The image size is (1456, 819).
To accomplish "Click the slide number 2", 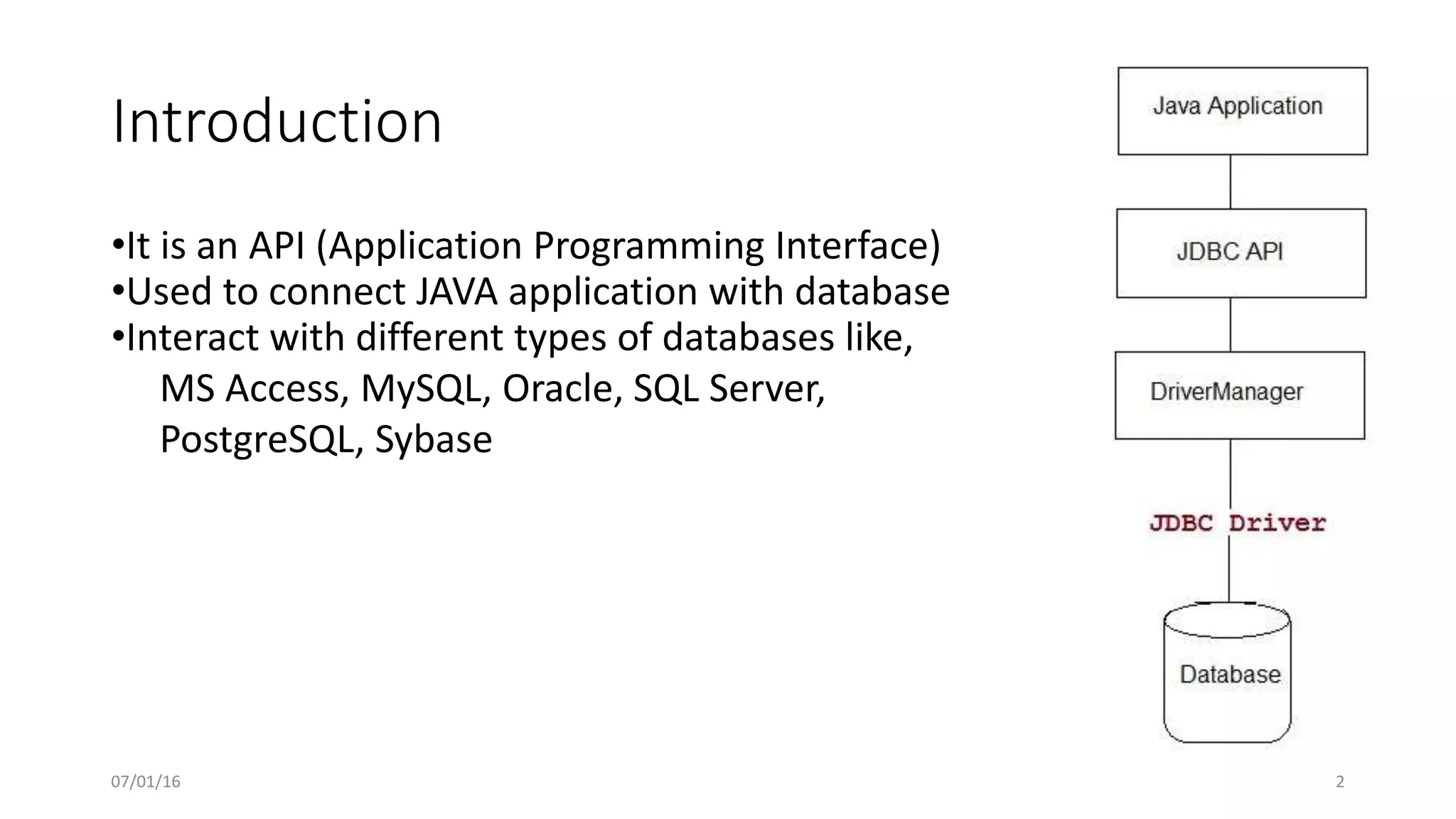I will pyautogui.click(x=1340, y=781).
